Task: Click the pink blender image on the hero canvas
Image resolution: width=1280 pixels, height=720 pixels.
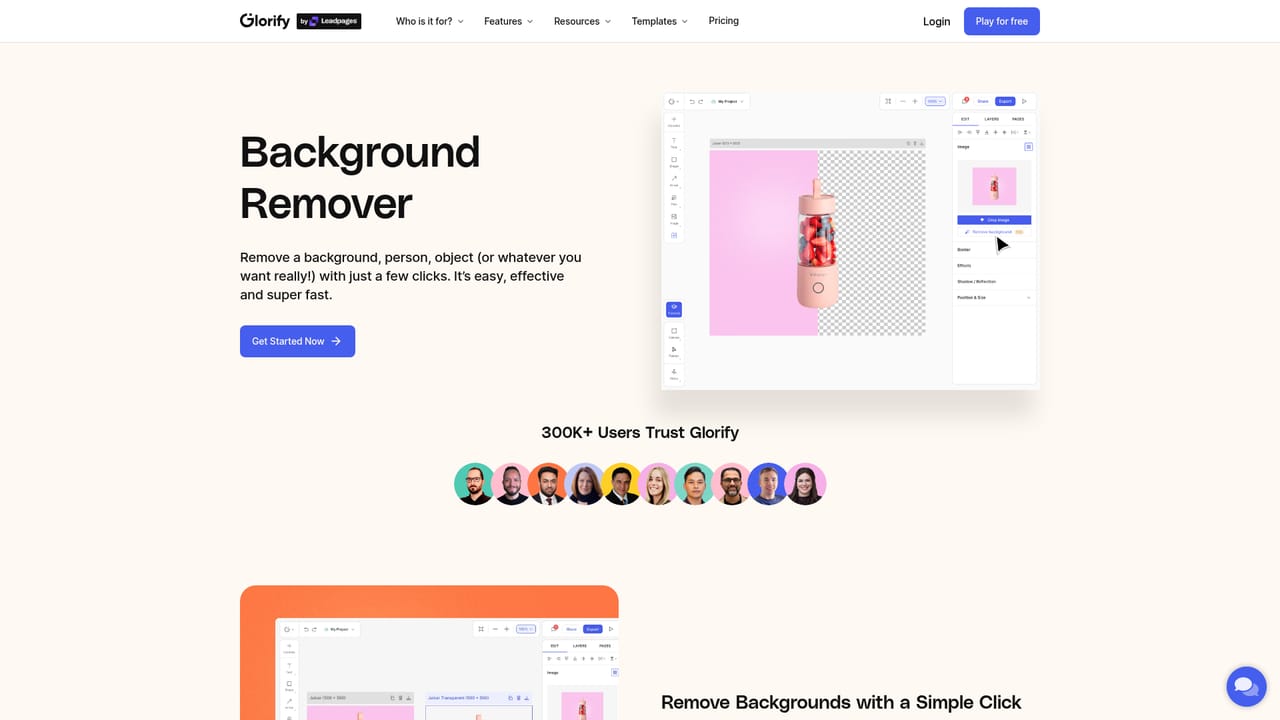Action: click(x=818, y=243)
